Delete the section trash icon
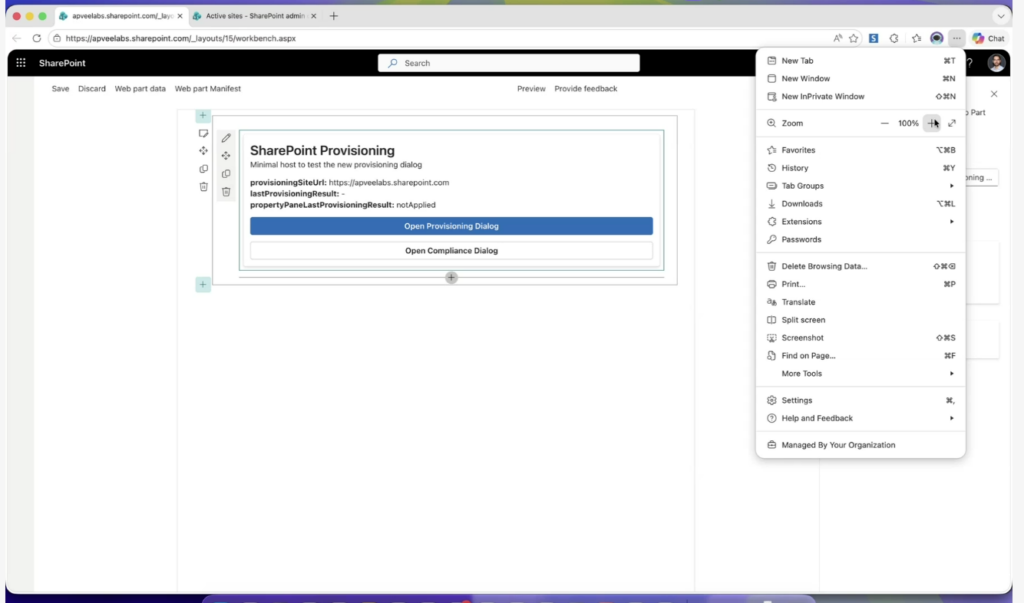The image size is (1024, 603). pyautogui.click(x=203, y=186)
